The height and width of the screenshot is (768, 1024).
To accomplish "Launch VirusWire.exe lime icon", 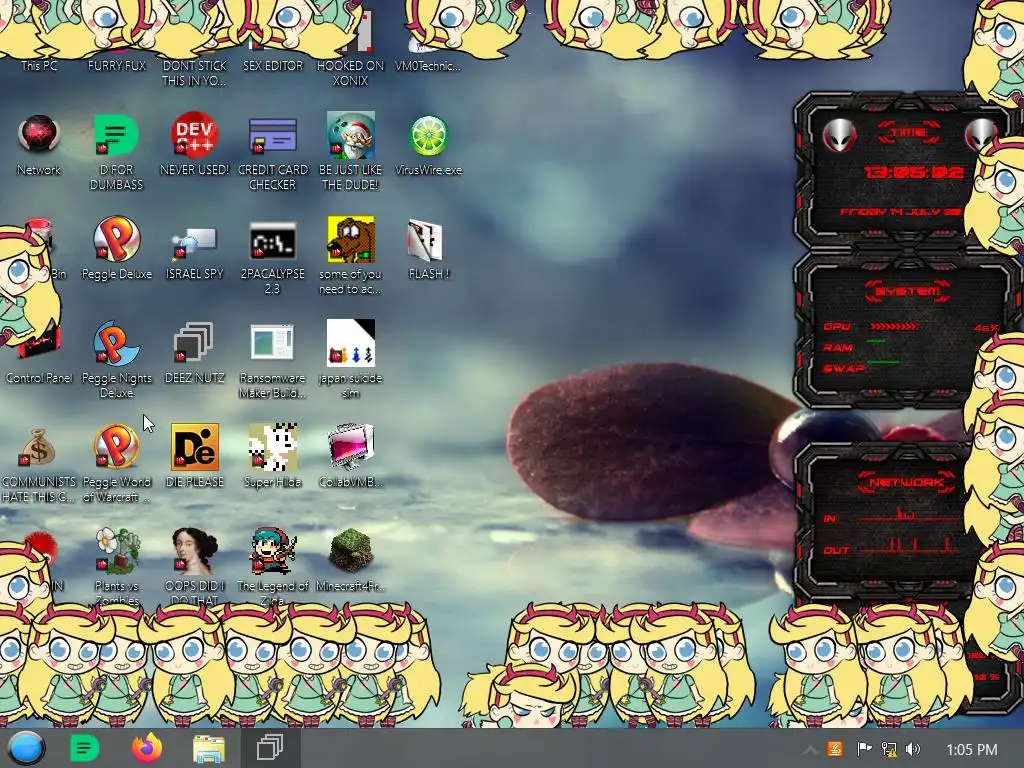I will click(428, 135).
